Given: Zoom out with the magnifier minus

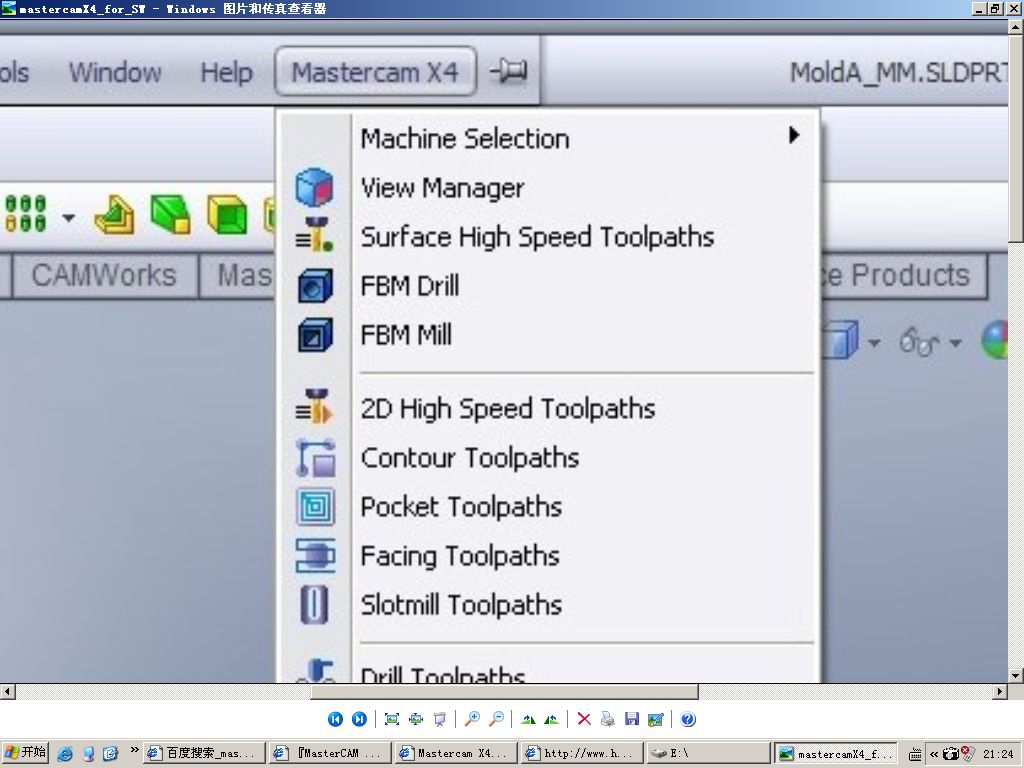Looking at the screenshot, I should pyautogui.click(x=496, y=719).
